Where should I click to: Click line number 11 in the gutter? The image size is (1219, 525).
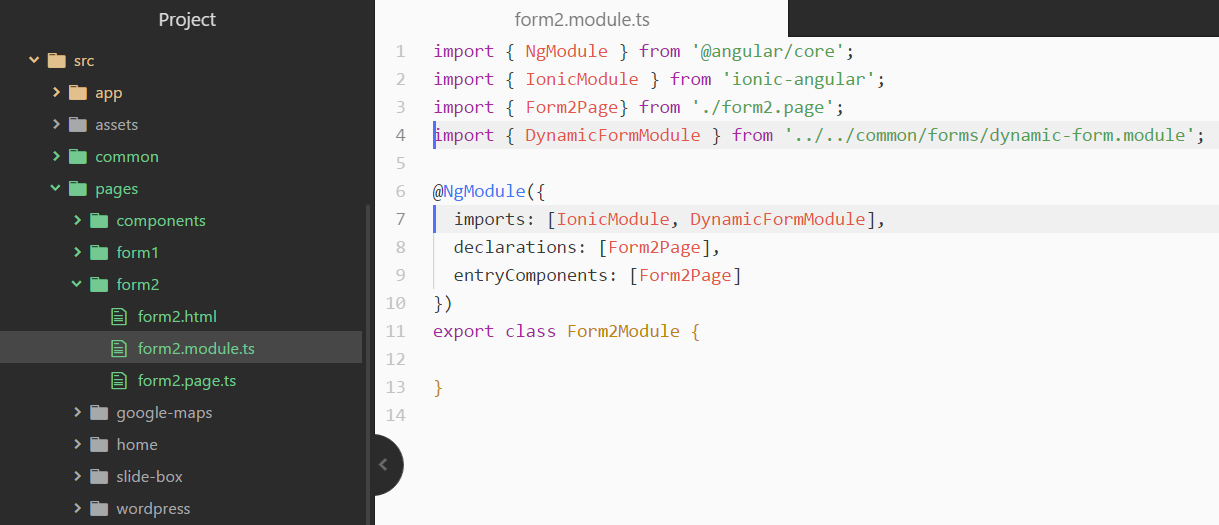[x=395, y=331]
